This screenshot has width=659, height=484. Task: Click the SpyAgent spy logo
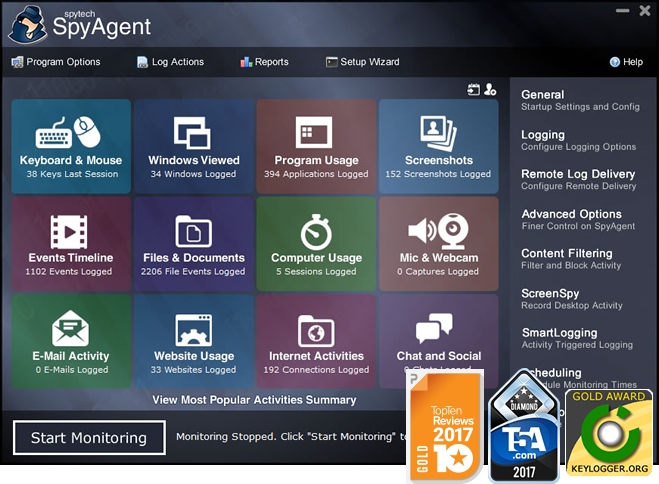pos(27,25)
